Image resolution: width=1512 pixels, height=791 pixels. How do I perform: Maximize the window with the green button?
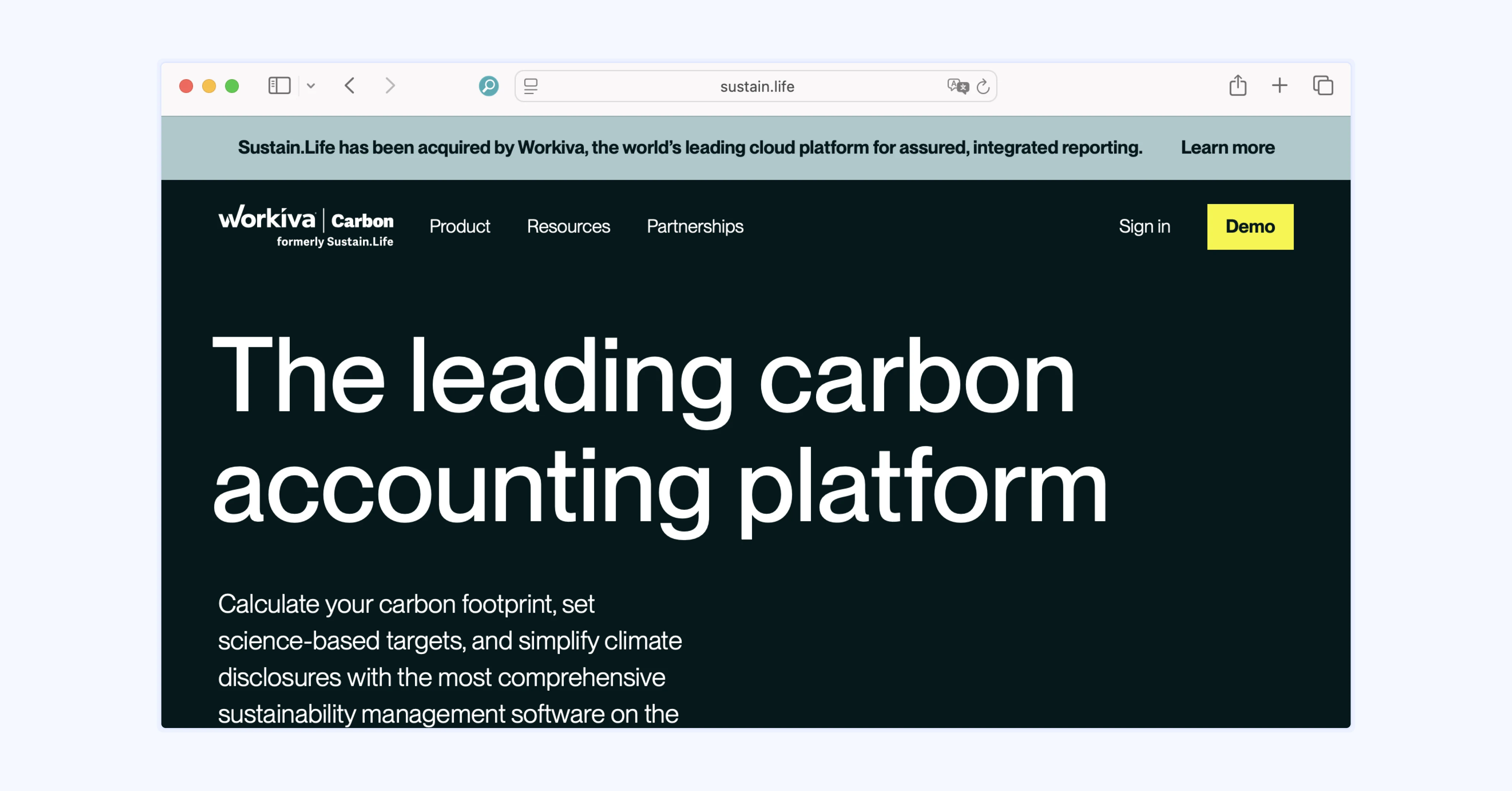(x=232, y=86)
